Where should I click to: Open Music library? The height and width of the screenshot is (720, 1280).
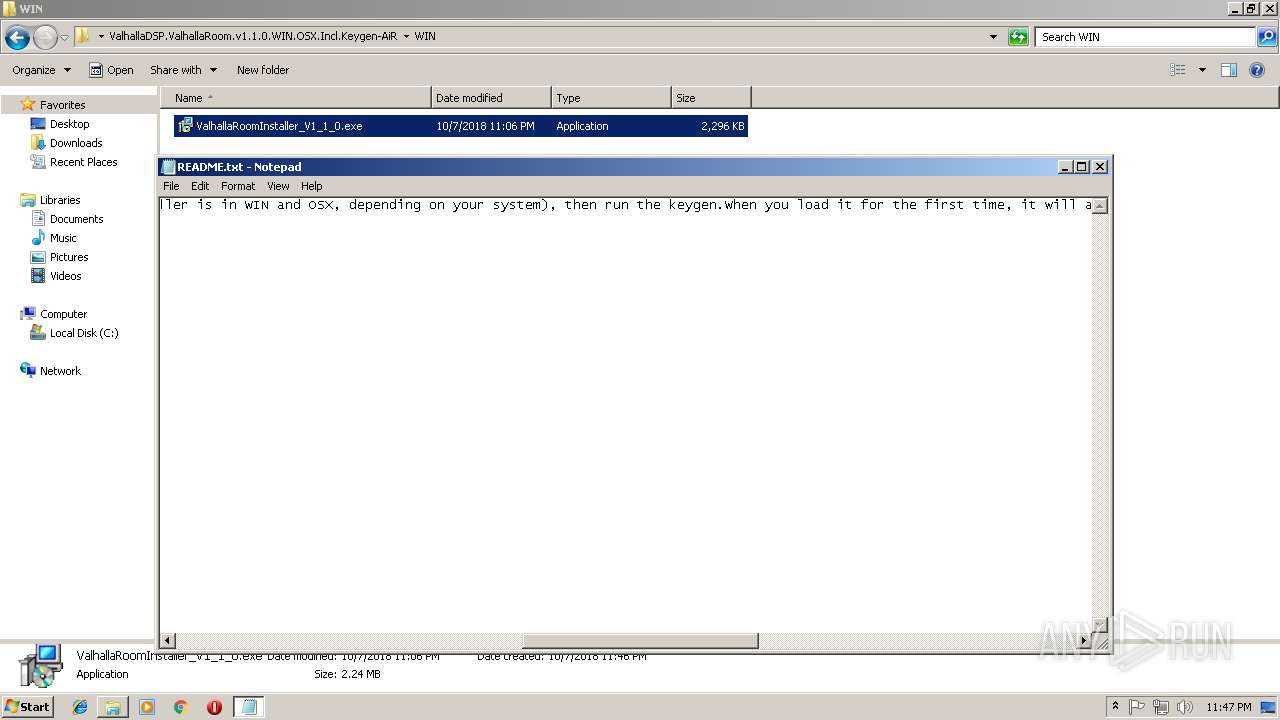coord(63,238)
